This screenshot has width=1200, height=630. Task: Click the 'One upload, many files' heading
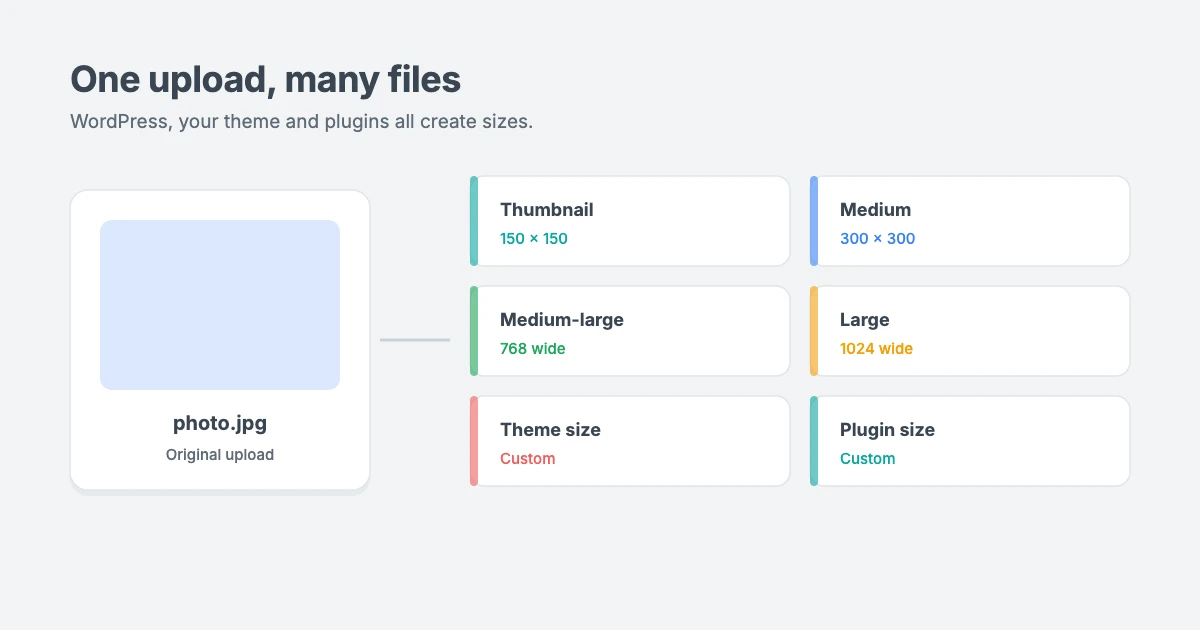tap(265, 79)
